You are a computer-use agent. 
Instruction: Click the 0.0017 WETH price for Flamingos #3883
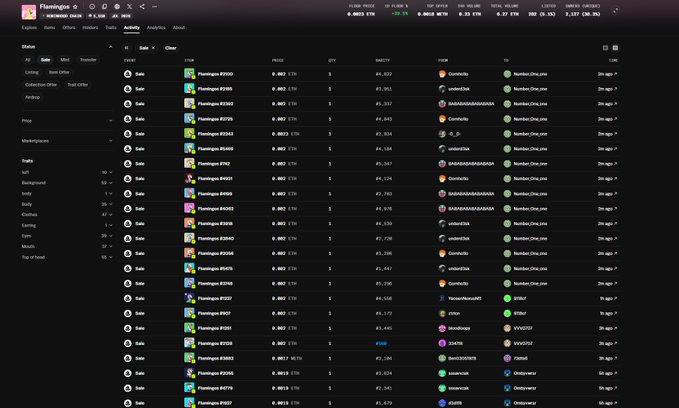287,358
